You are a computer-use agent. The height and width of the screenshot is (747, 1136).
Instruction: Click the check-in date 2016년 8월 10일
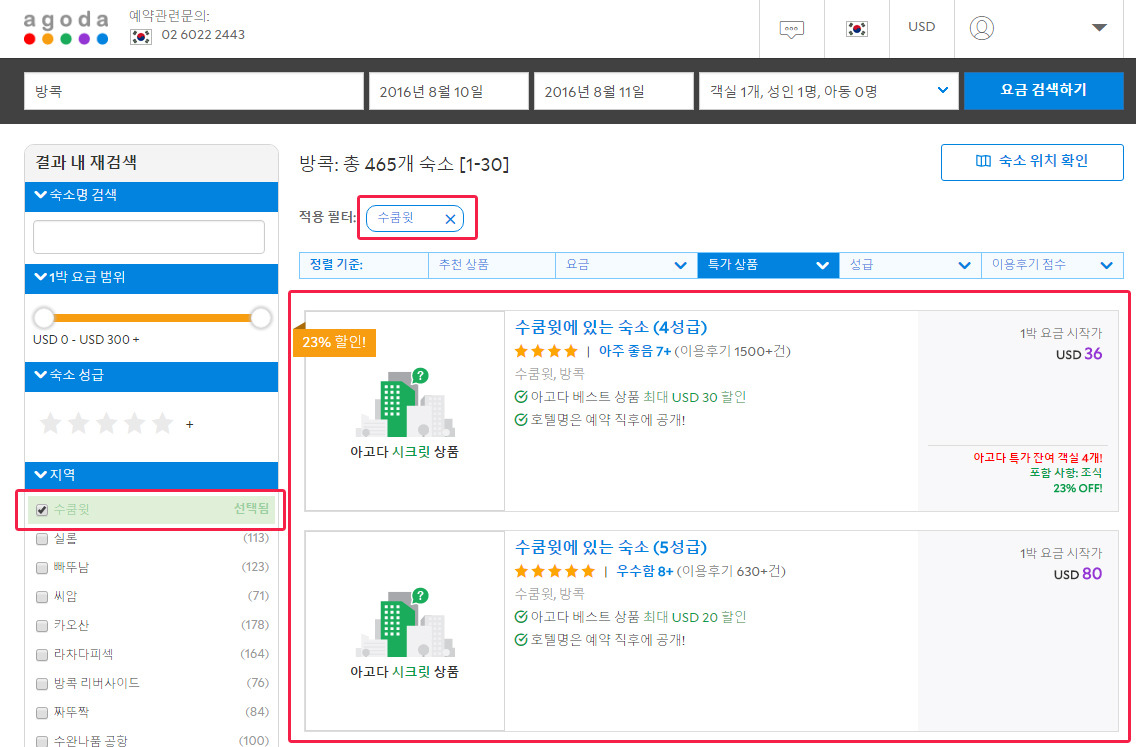(x=448, y=91)
